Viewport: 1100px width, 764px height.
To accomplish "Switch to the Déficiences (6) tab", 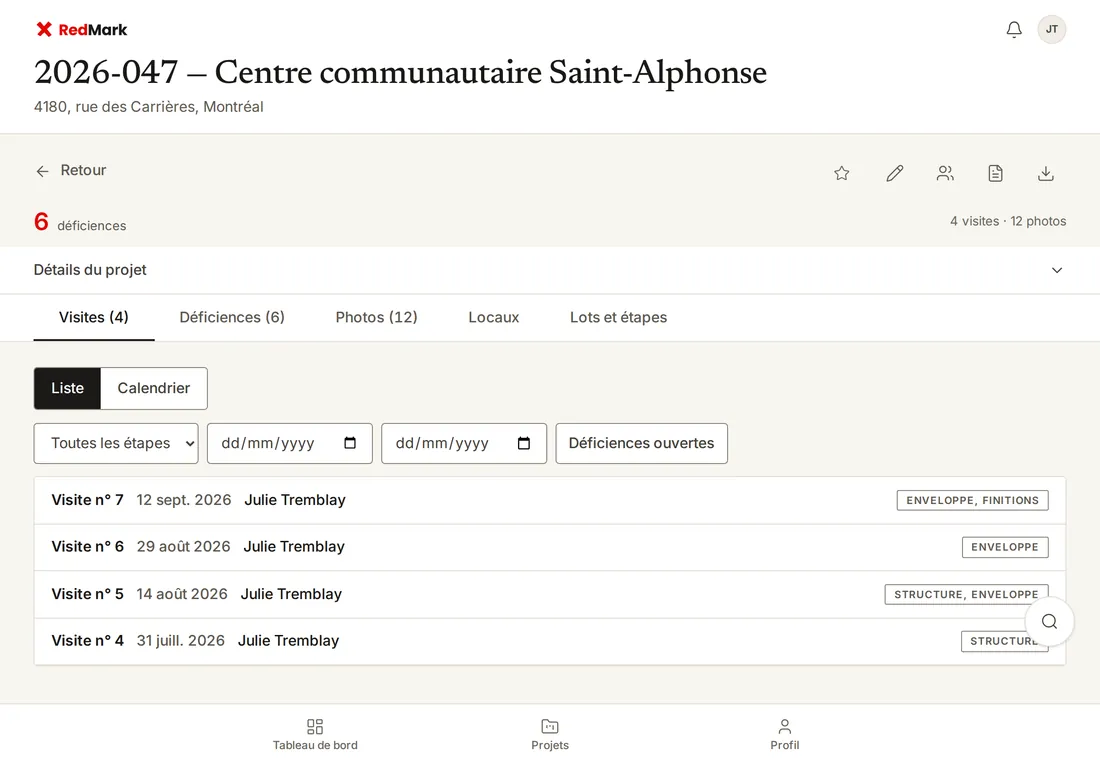I will [x=232, y=317].
